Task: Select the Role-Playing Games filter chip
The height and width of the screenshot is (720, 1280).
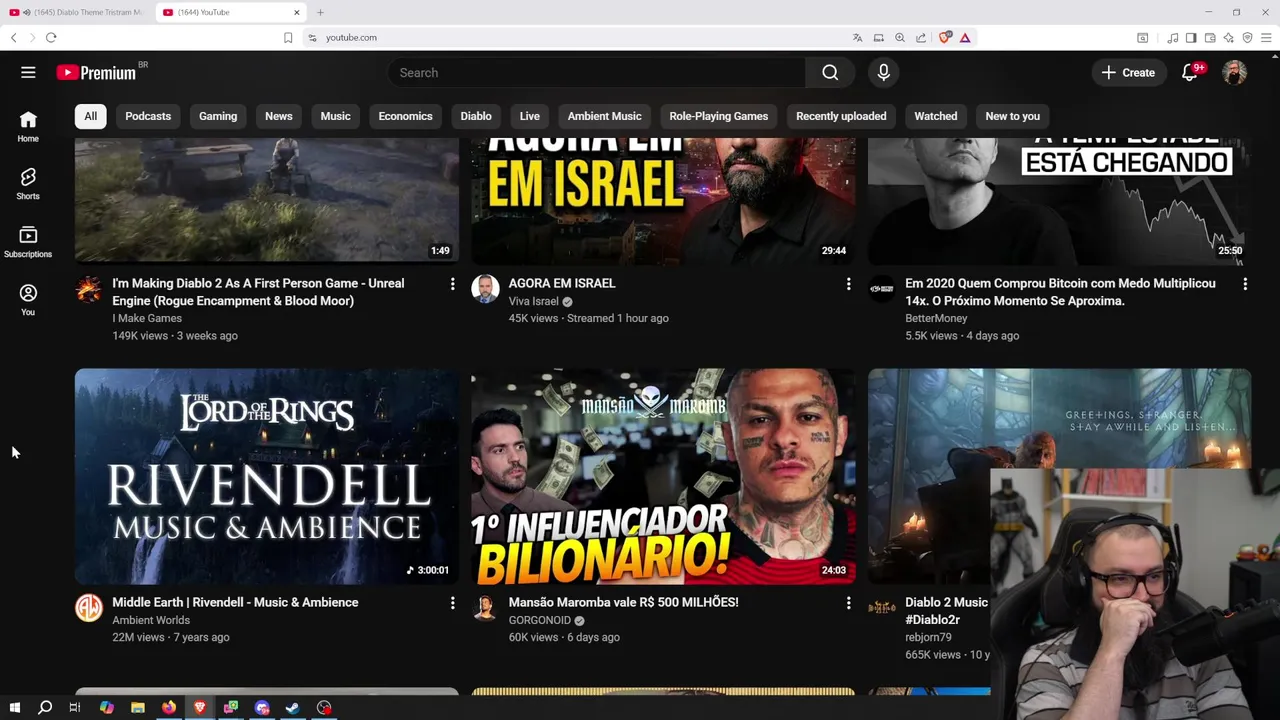Action: 719,116
